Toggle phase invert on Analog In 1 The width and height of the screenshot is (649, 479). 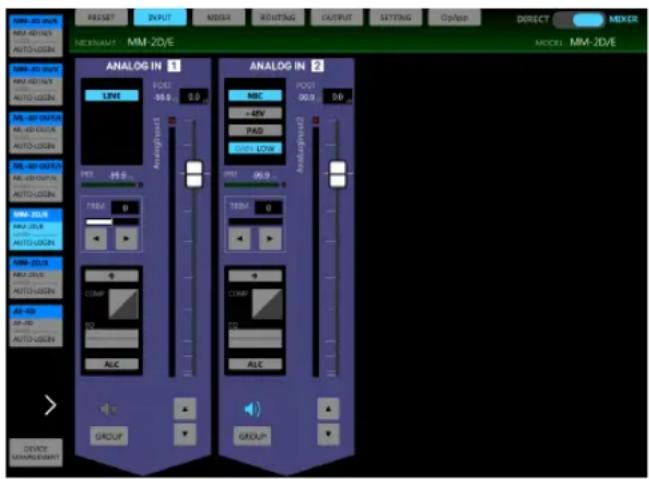[112, 276]
